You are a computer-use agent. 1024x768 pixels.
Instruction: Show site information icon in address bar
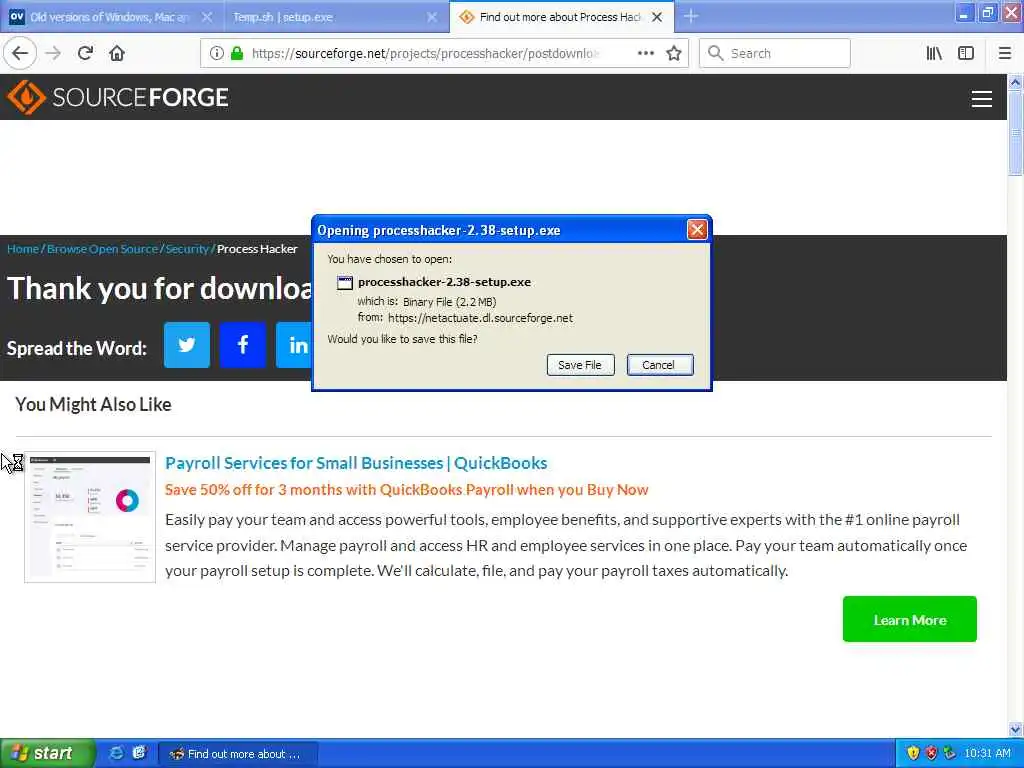coord(216,53)
